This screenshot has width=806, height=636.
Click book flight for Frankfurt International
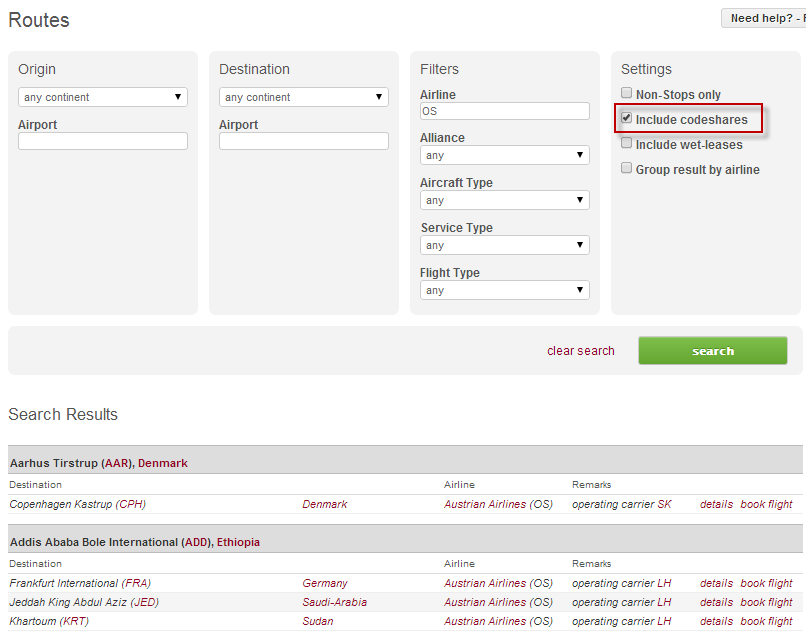tap(766, 583)
